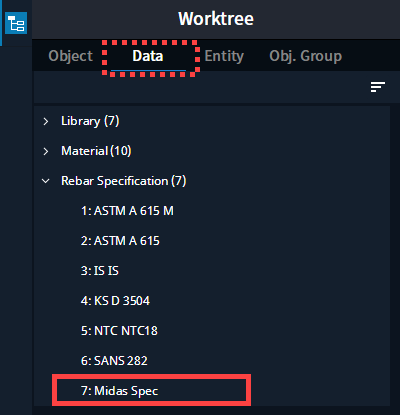400x415 pixels.
Task: Click the Worktree panel icon in sidebar
Action: click(16, 23)
